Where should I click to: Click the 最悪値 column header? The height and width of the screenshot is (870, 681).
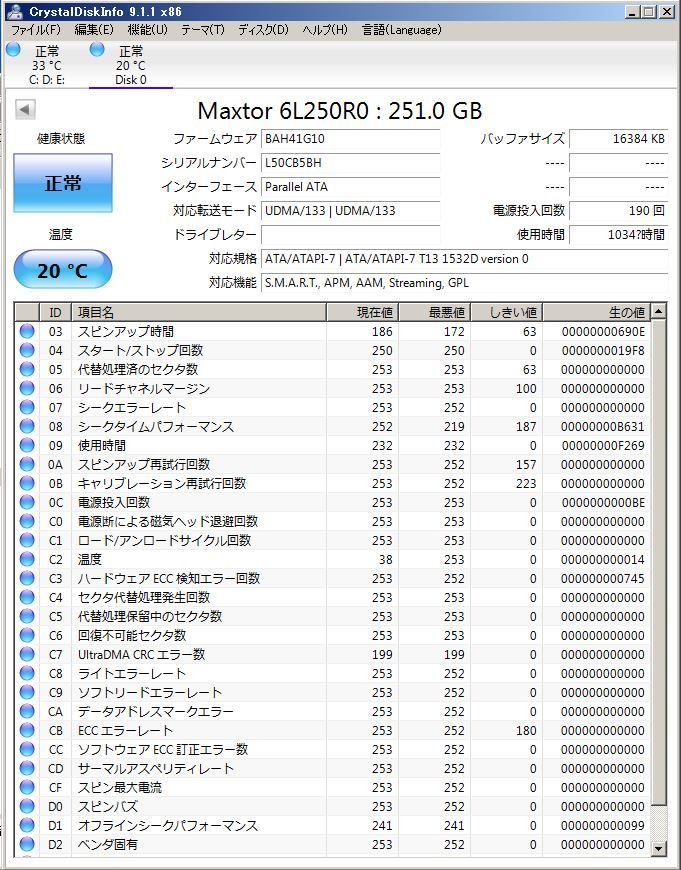(435, 312)
